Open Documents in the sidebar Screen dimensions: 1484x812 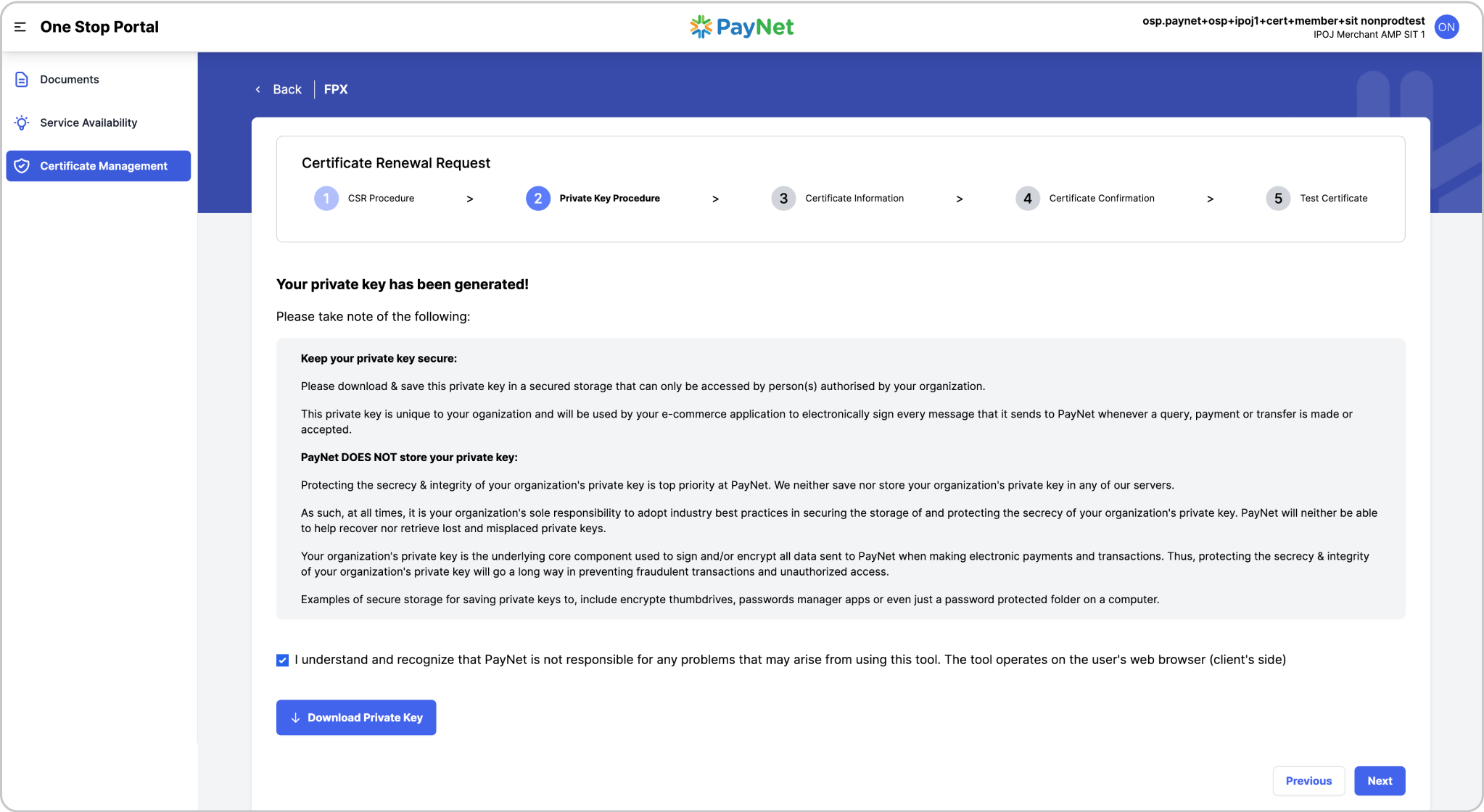[98, 80]
